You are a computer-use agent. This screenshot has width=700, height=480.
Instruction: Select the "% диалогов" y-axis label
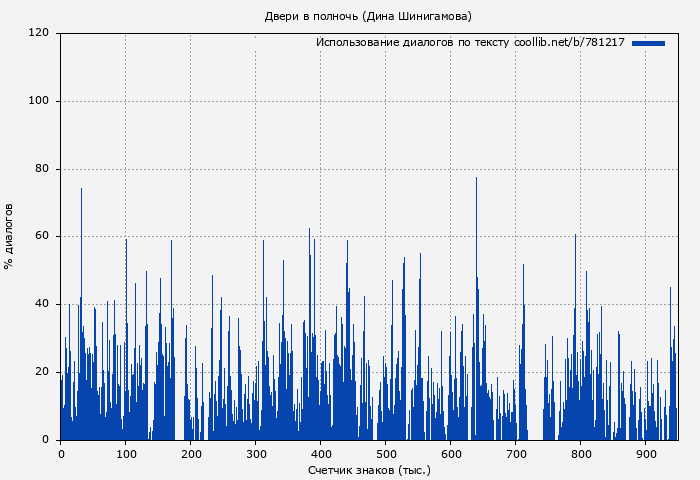coord(9,236)
